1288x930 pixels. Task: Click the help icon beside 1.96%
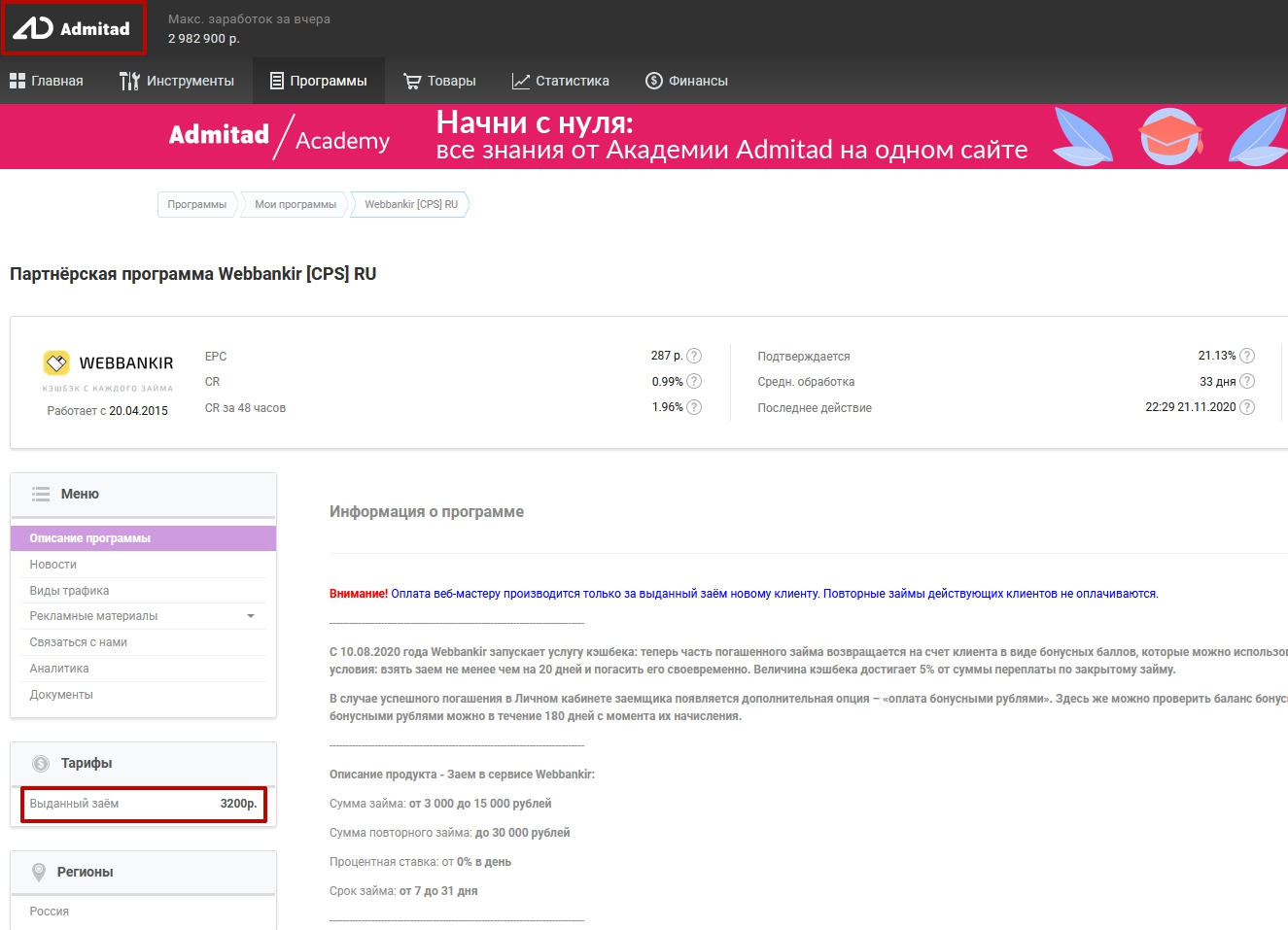(x=694, y=407)
